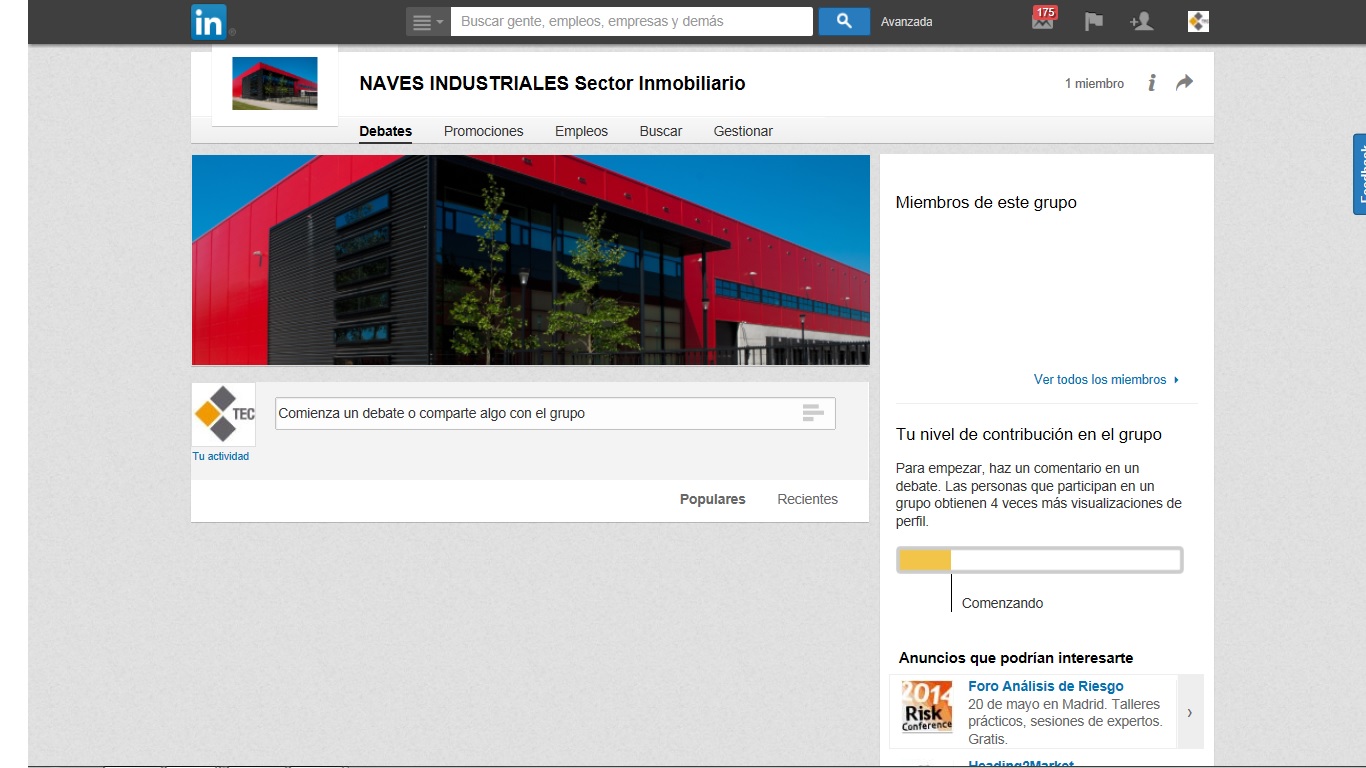Click the LinkedIn logo in header
This screenshot has height=768, width=1366.
pos(209,21)
